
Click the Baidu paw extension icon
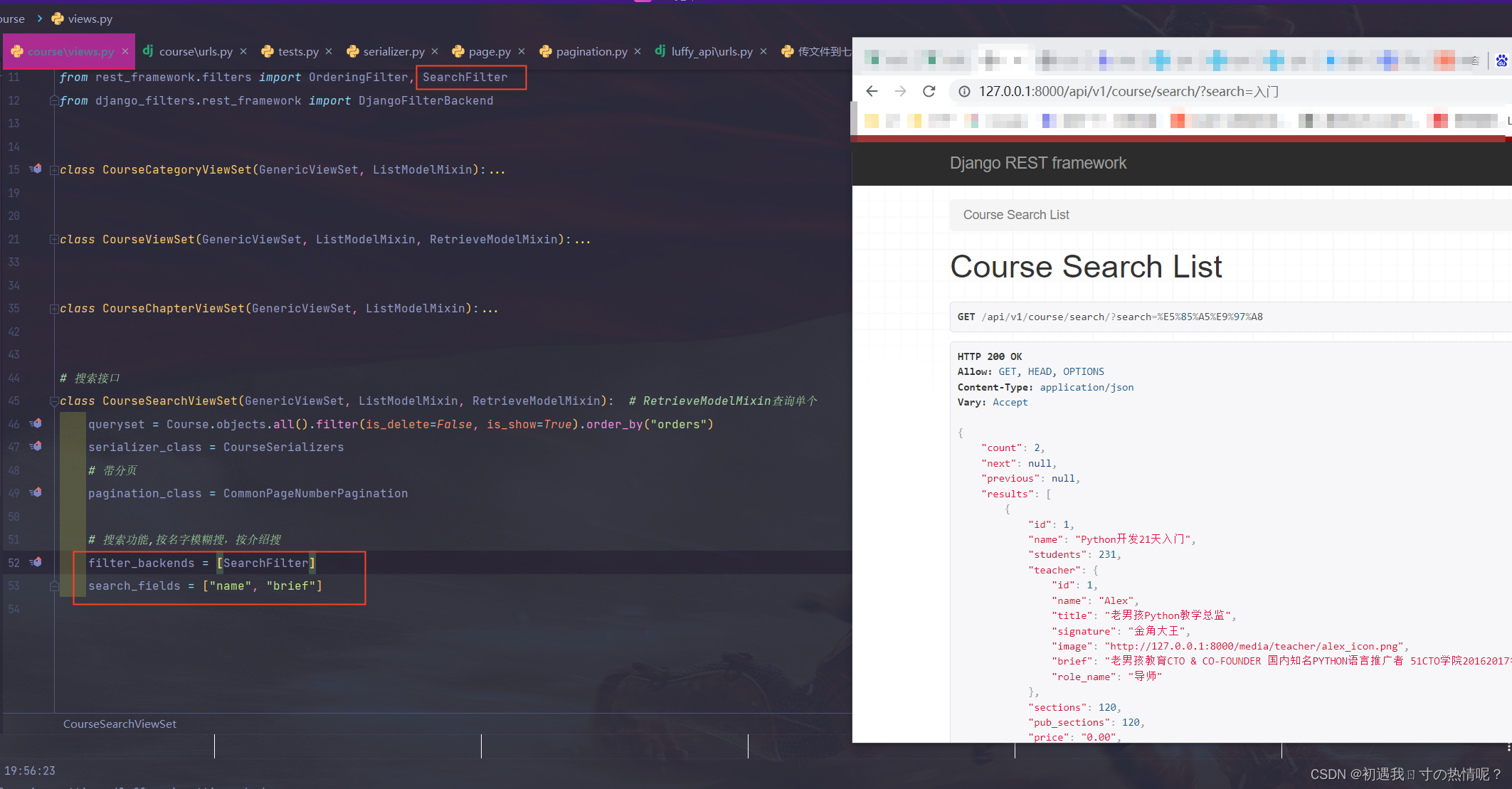coord(1501,60)
